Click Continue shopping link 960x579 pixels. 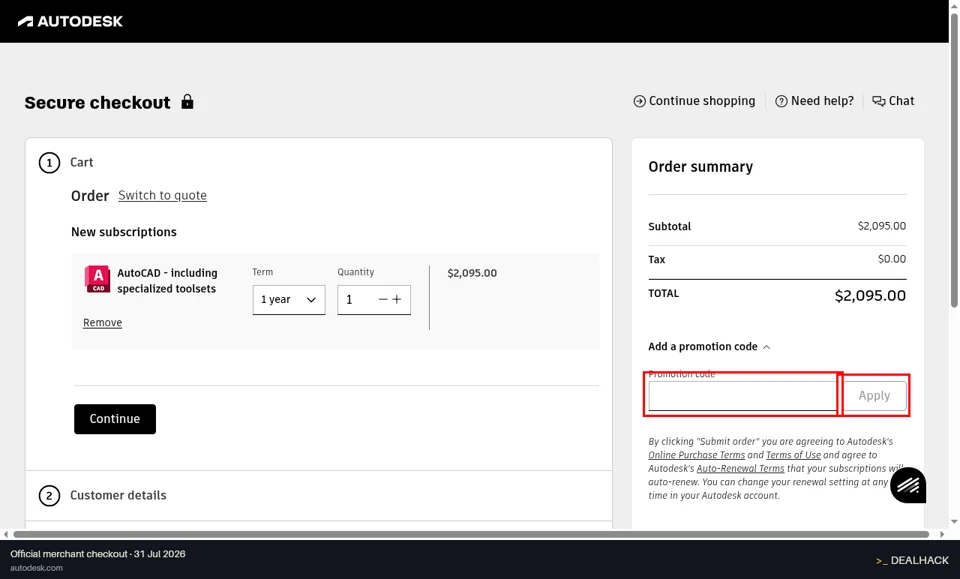[x=694, y=101]
